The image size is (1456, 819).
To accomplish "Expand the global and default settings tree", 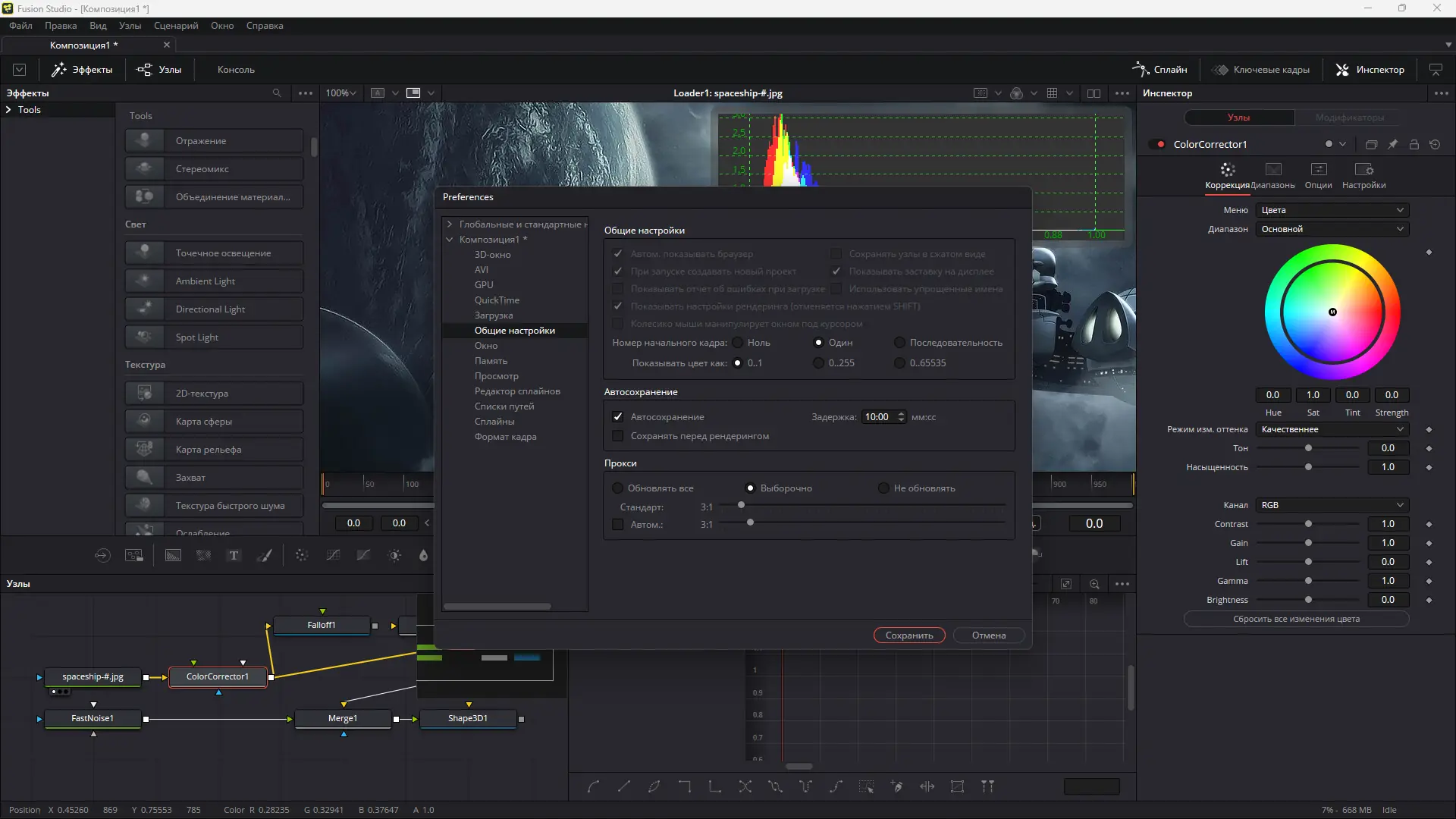I will [450, 224].
